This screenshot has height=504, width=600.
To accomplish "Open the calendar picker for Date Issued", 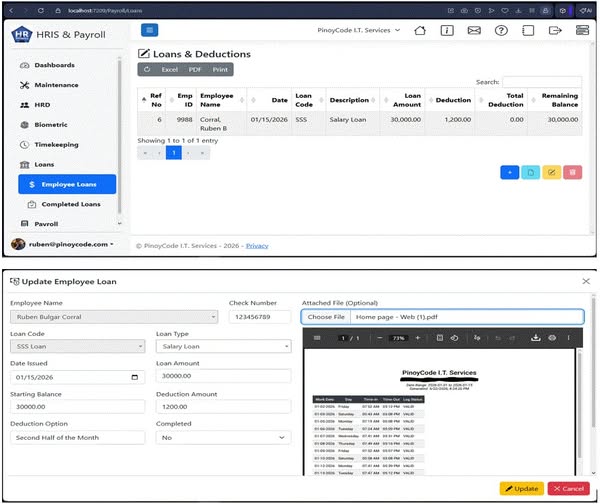I will pos(134,377).
